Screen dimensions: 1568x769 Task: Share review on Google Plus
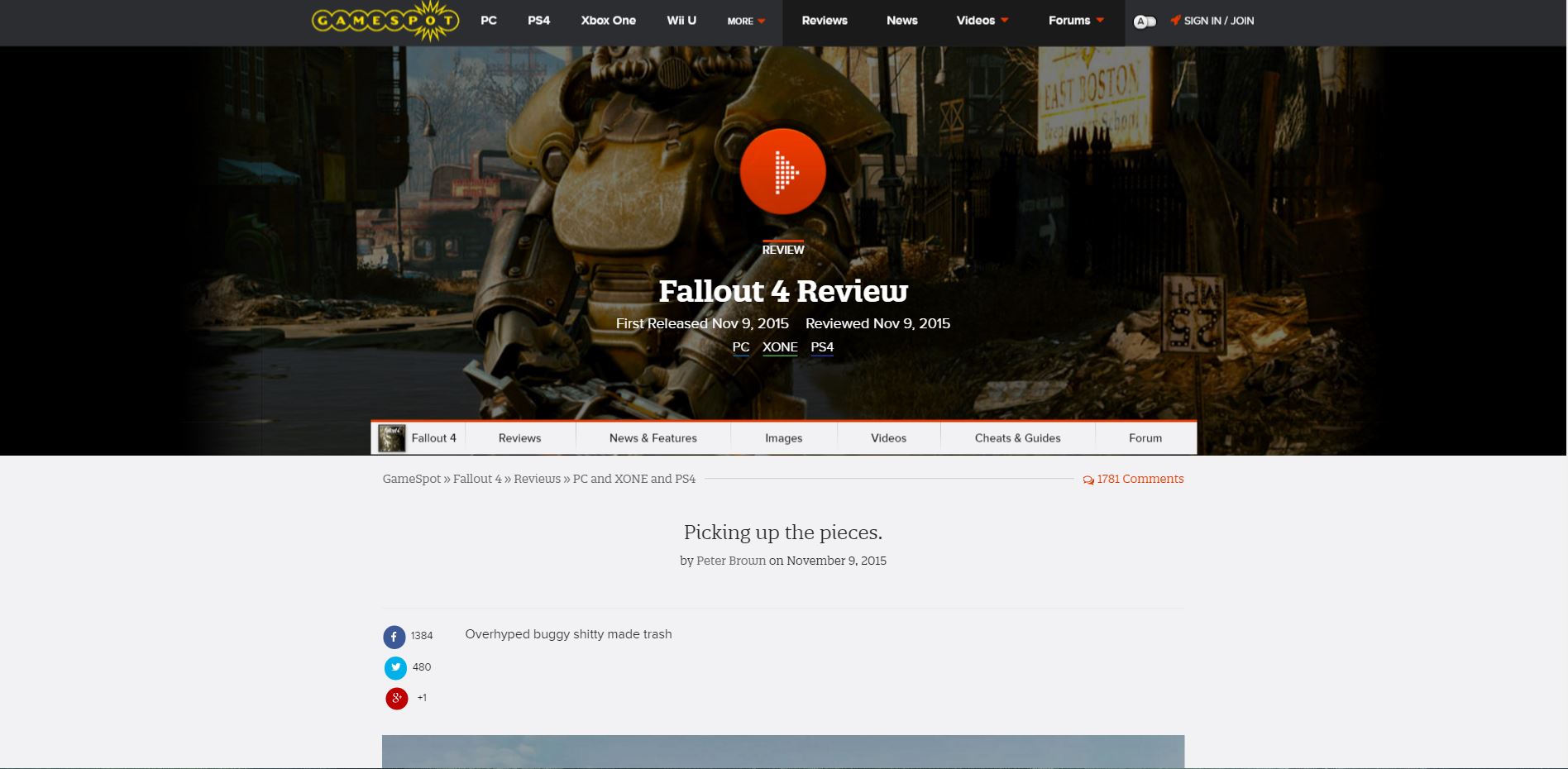pos(397,699)
